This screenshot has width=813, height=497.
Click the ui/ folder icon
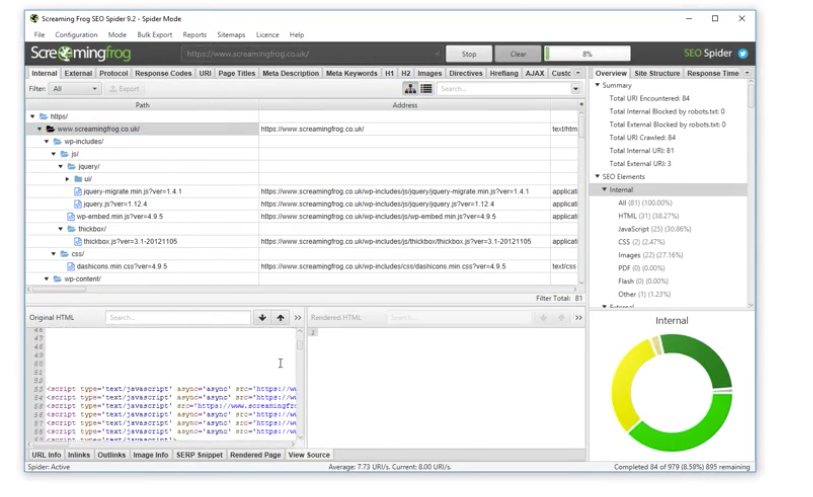tap(78, 179)
